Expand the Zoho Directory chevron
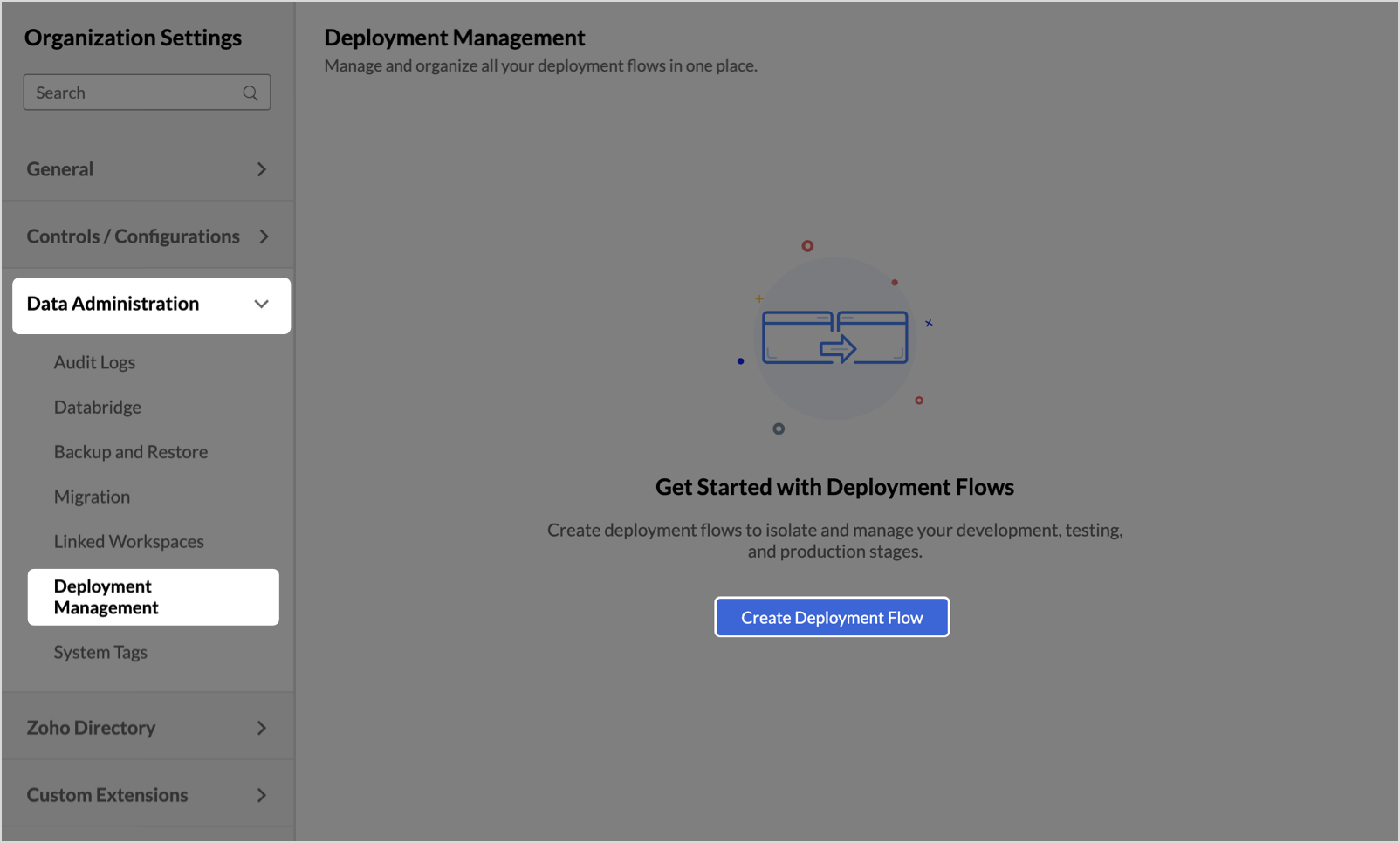The image size is (1400, 843). point(261,728)
